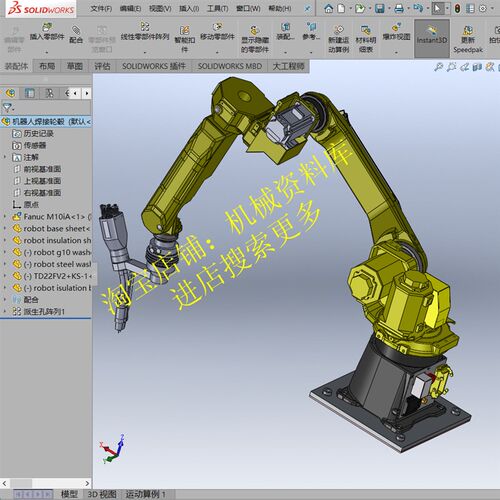Open the ConfigurationManager tab icon
Image resolution: width=500 pixels, height=500 pixels.
(x=49, y=93)
